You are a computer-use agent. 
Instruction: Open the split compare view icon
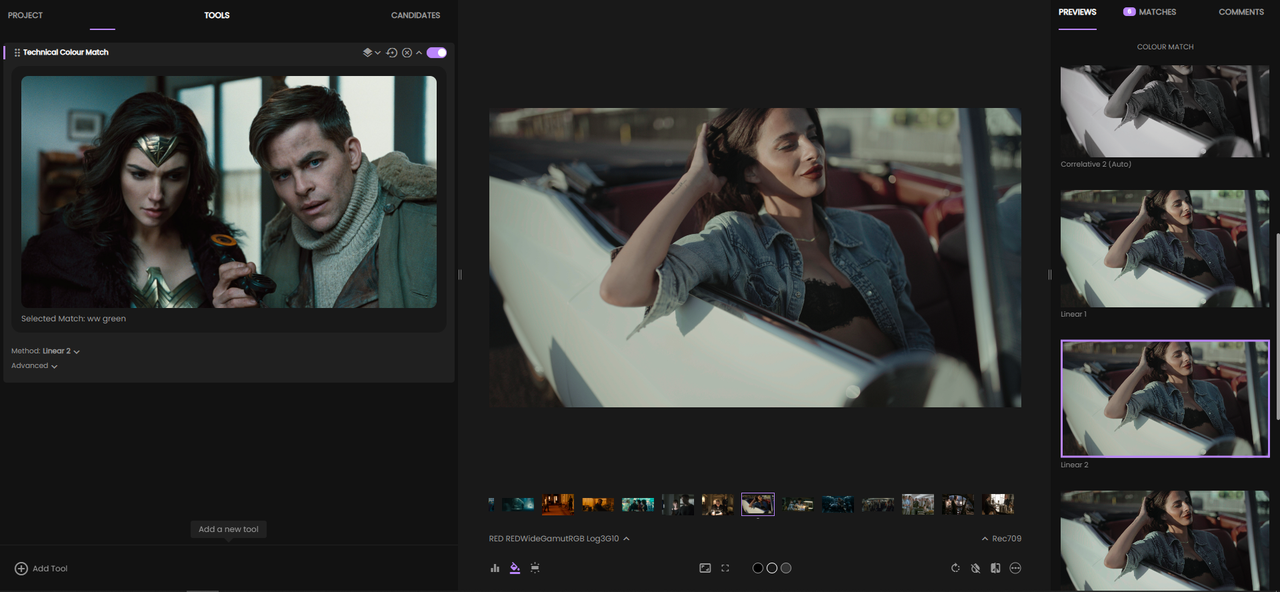tap(995, 568)
